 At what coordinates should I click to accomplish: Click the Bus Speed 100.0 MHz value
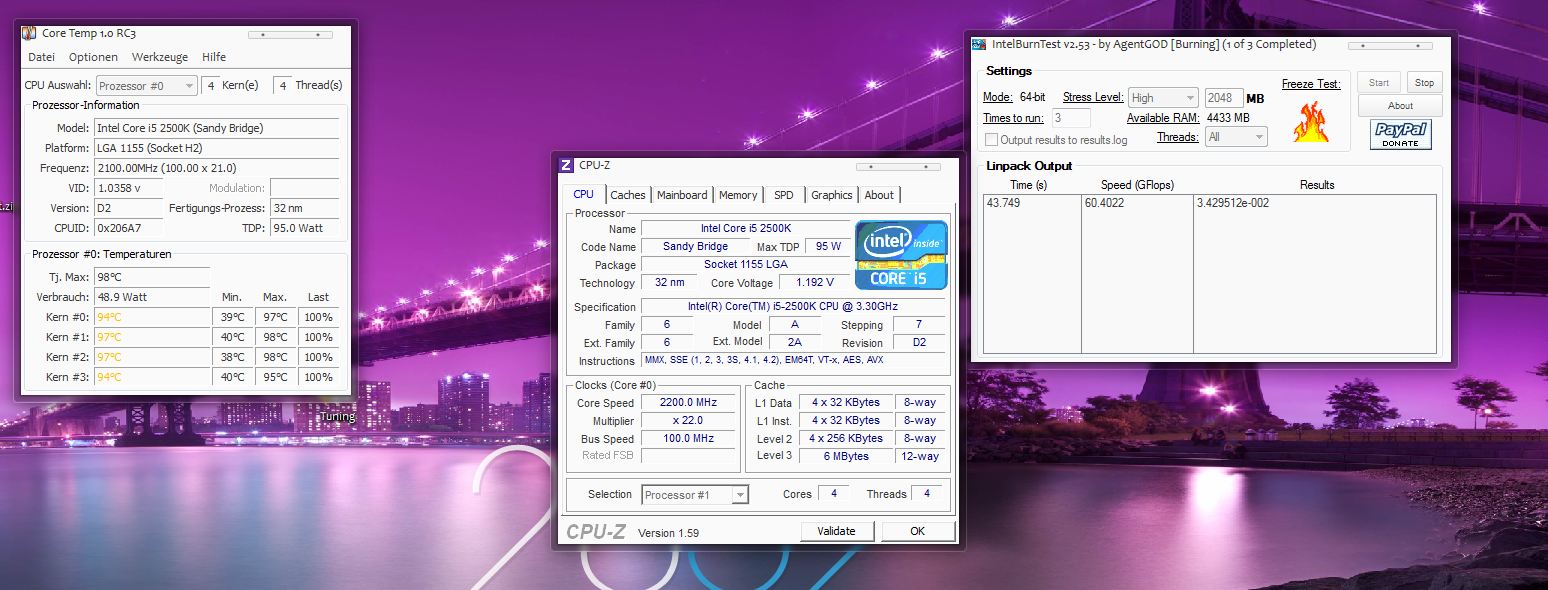coord(689,439)
